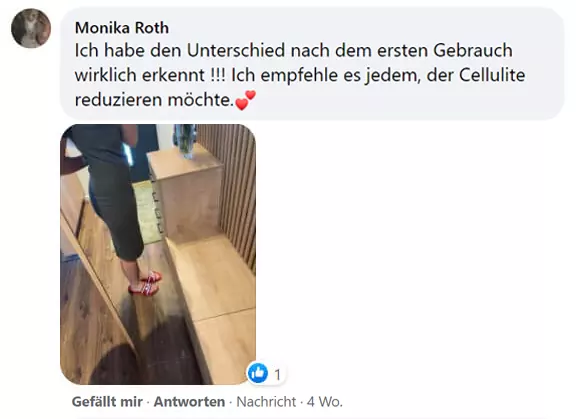Click the red sandals in the photo
This screenshot has height=419, width=576.
click(145, 283)
